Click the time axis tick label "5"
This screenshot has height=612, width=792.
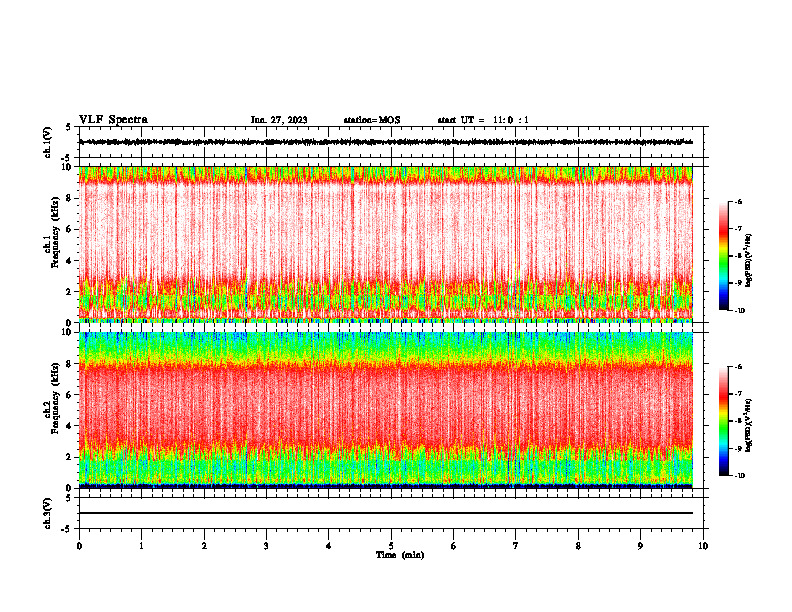coord(391,546)
